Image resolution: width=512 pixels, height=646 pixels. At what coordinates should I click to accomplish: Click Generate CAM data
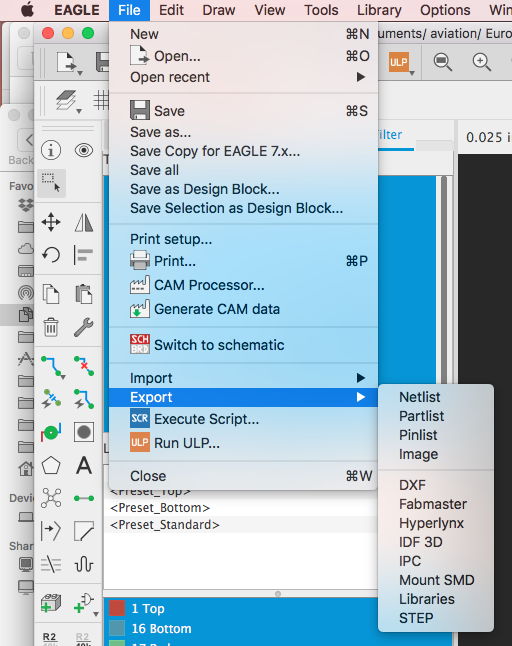[243, 309]
